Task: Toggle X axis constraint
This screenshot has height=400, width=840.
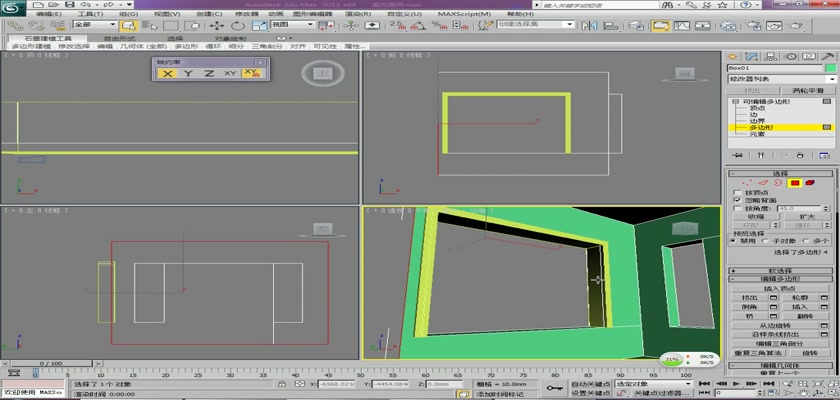Action: click(168, 73)
